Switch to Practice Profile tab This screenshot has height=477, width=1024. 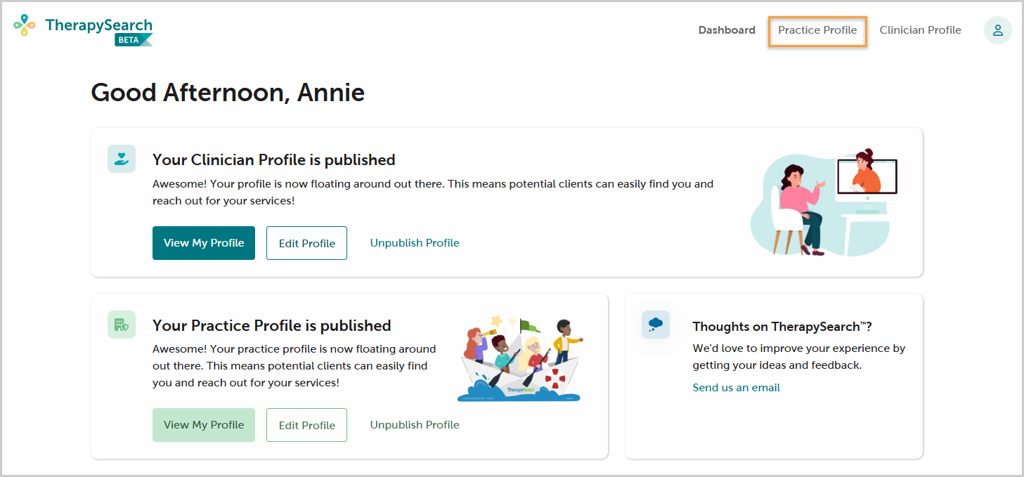pos(818,30)
